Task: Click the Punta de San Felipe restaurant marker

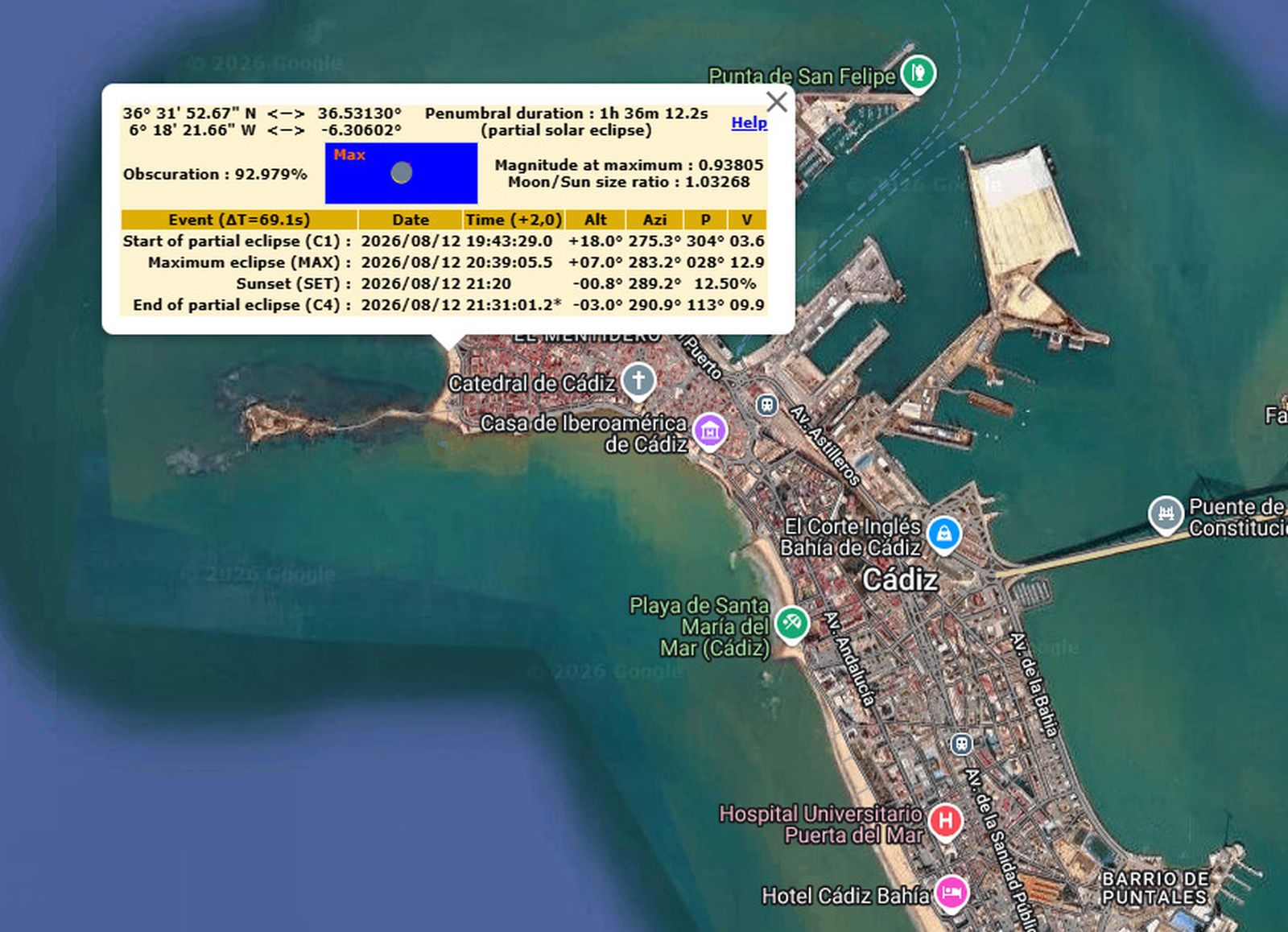Action: [917, 73]
